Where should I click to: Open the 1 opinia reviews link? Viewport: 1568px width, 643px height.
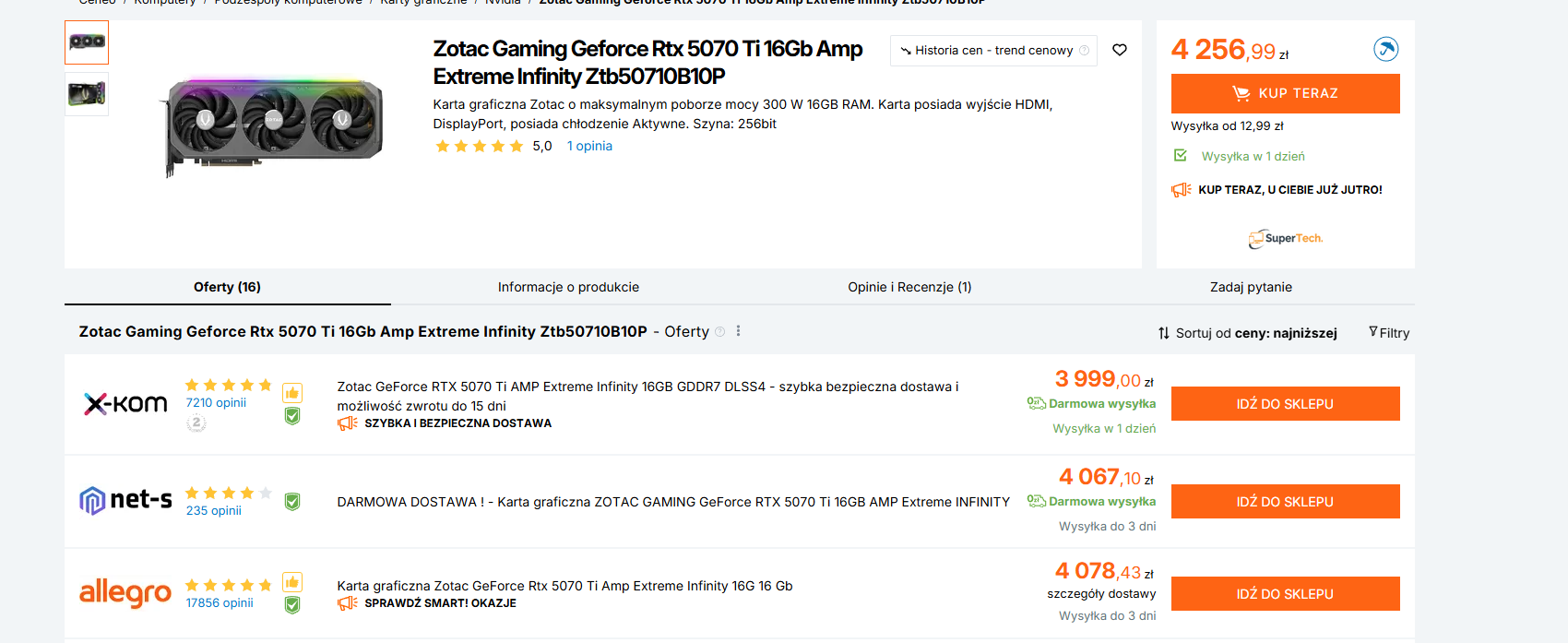[x=589, y=146]
